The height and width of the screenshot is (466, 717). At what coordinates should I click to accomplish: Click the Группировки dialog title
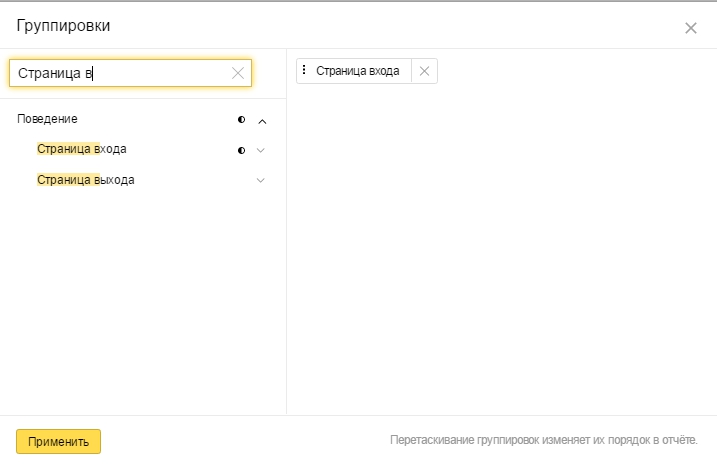pyautogui.click(x=63, y=26)
